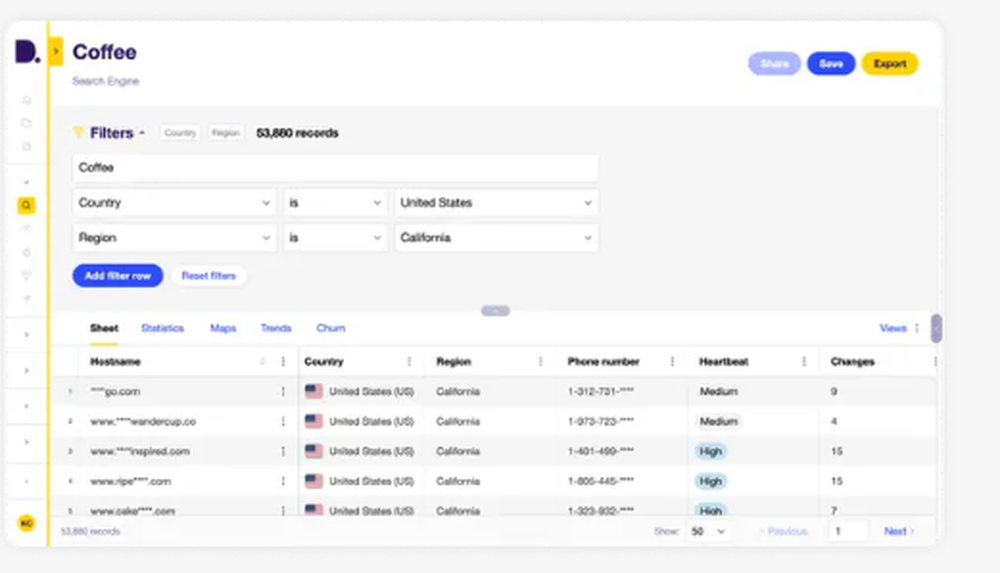Open the 'is' operator dropdown for Region

pos(335,237)
